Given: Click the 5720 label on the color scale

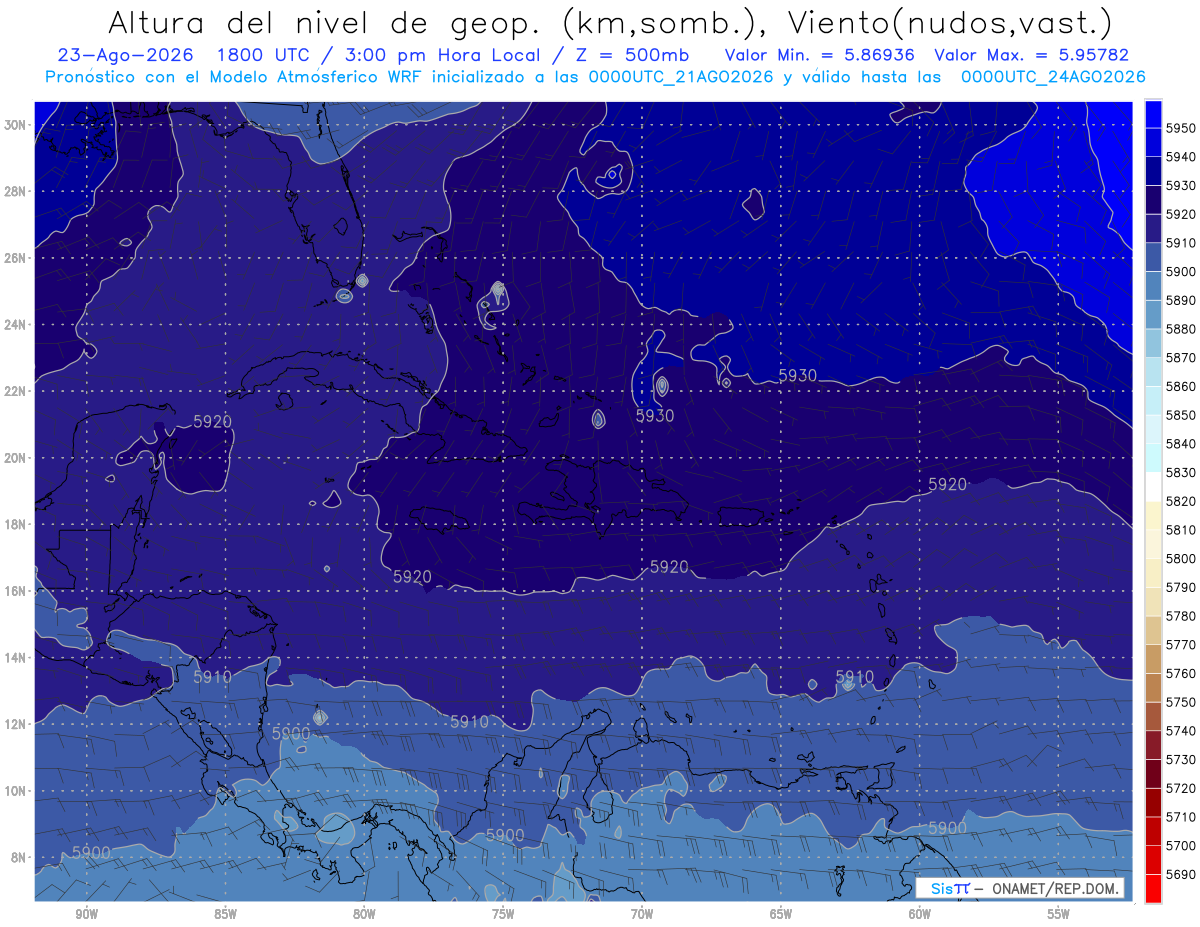Looking at the screenshot, I should [1180, 788].
